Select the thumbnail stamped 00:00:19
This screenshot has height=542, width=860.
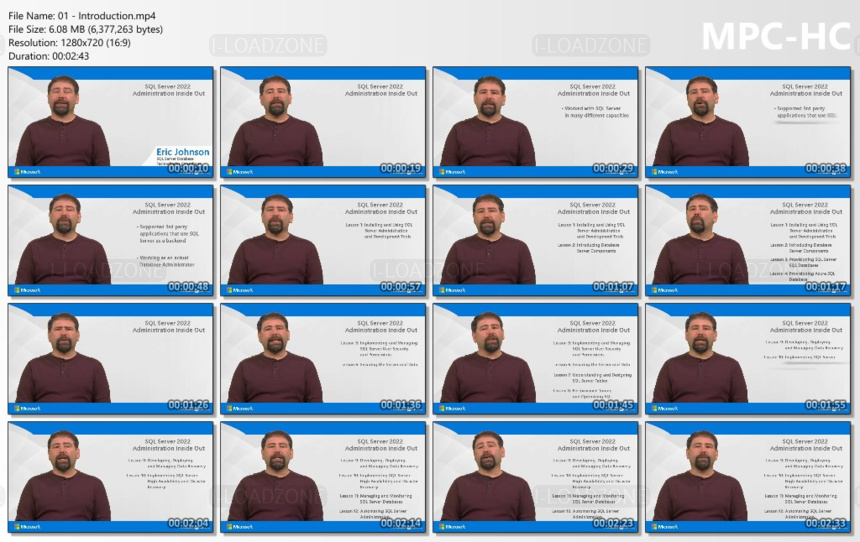point(323,122)
